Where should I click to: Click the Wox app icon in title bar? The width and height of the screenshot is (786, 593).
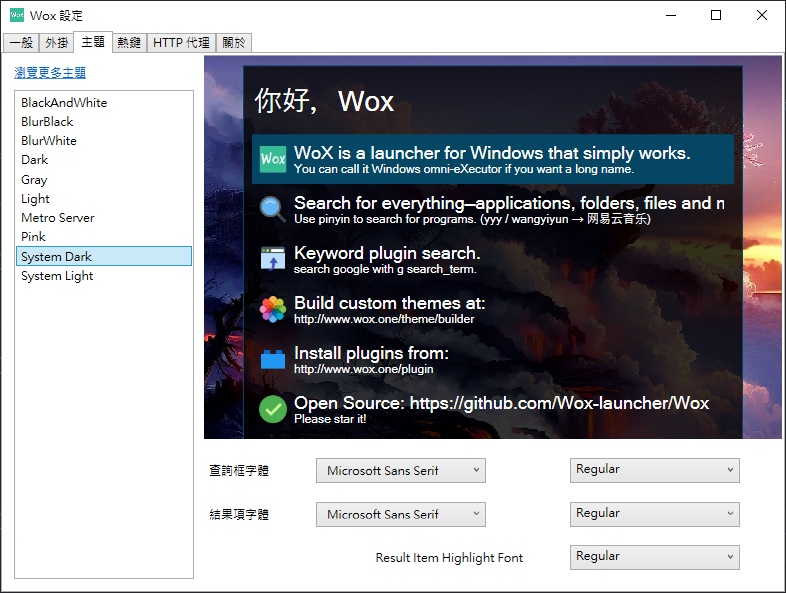[17, 15]
